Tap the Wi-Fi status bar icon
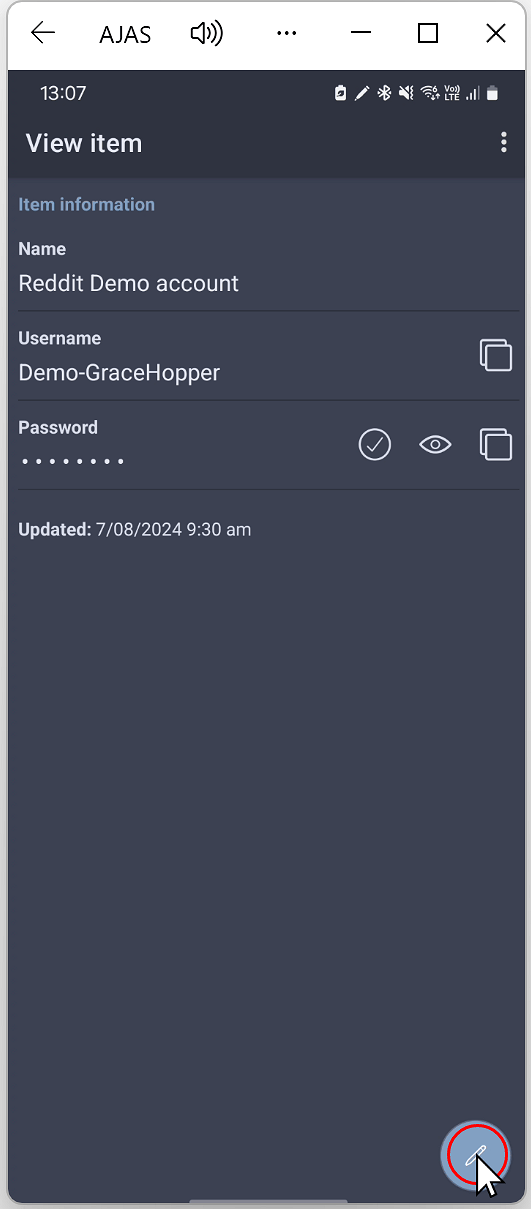The image size is (531, 1209). [429, 93]
